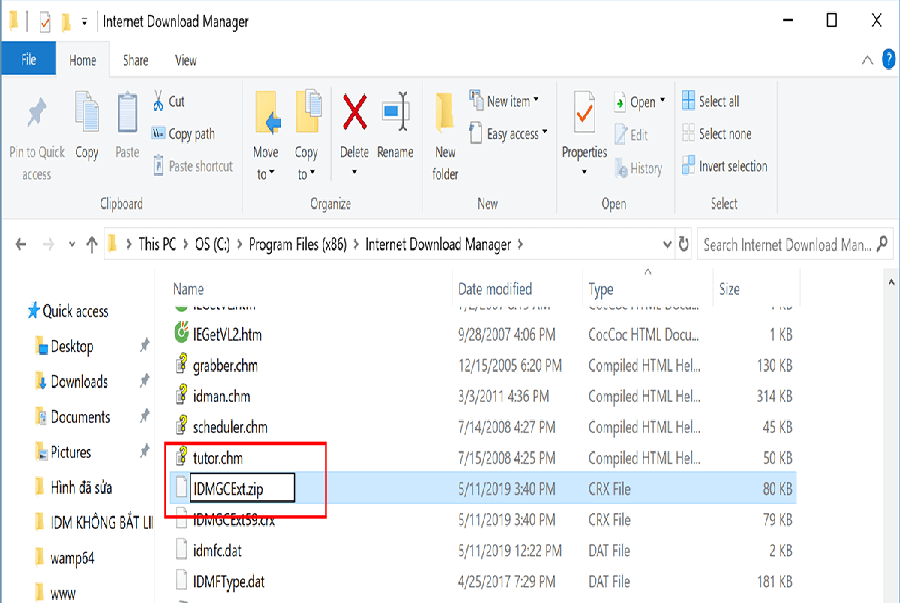
Task: Click Invert selection
Action: [x=725, y=166]
